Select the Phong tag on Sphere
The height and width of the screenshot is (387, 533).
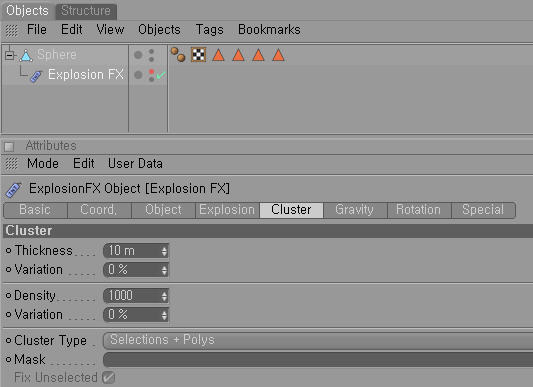tap(178, 55)
